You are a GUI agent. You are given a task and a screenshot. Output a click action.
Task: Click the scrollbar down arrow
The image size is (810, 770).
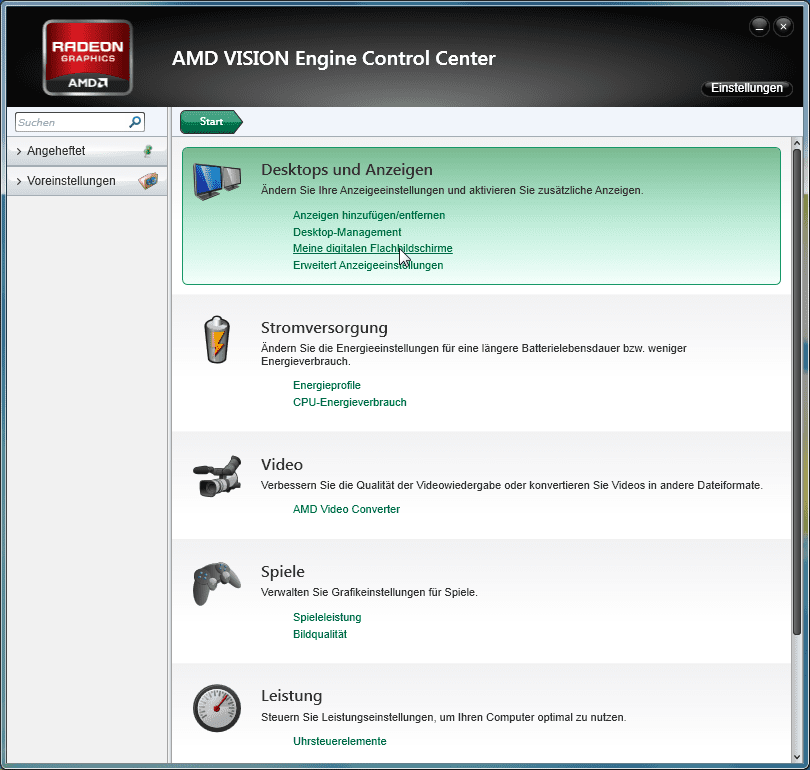[x=797, y=757]
